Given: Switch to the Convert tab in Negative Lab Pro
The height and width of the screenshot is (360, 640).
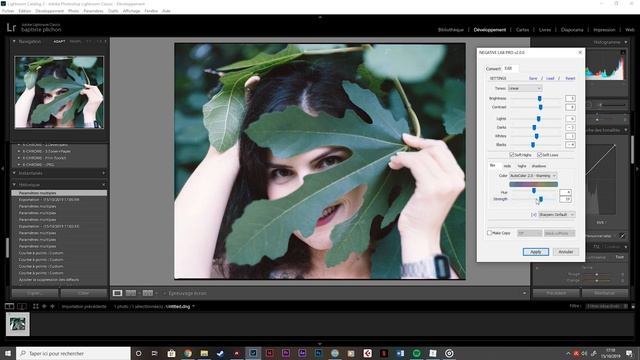Looking at the screenshot, I should coord(493,69).
